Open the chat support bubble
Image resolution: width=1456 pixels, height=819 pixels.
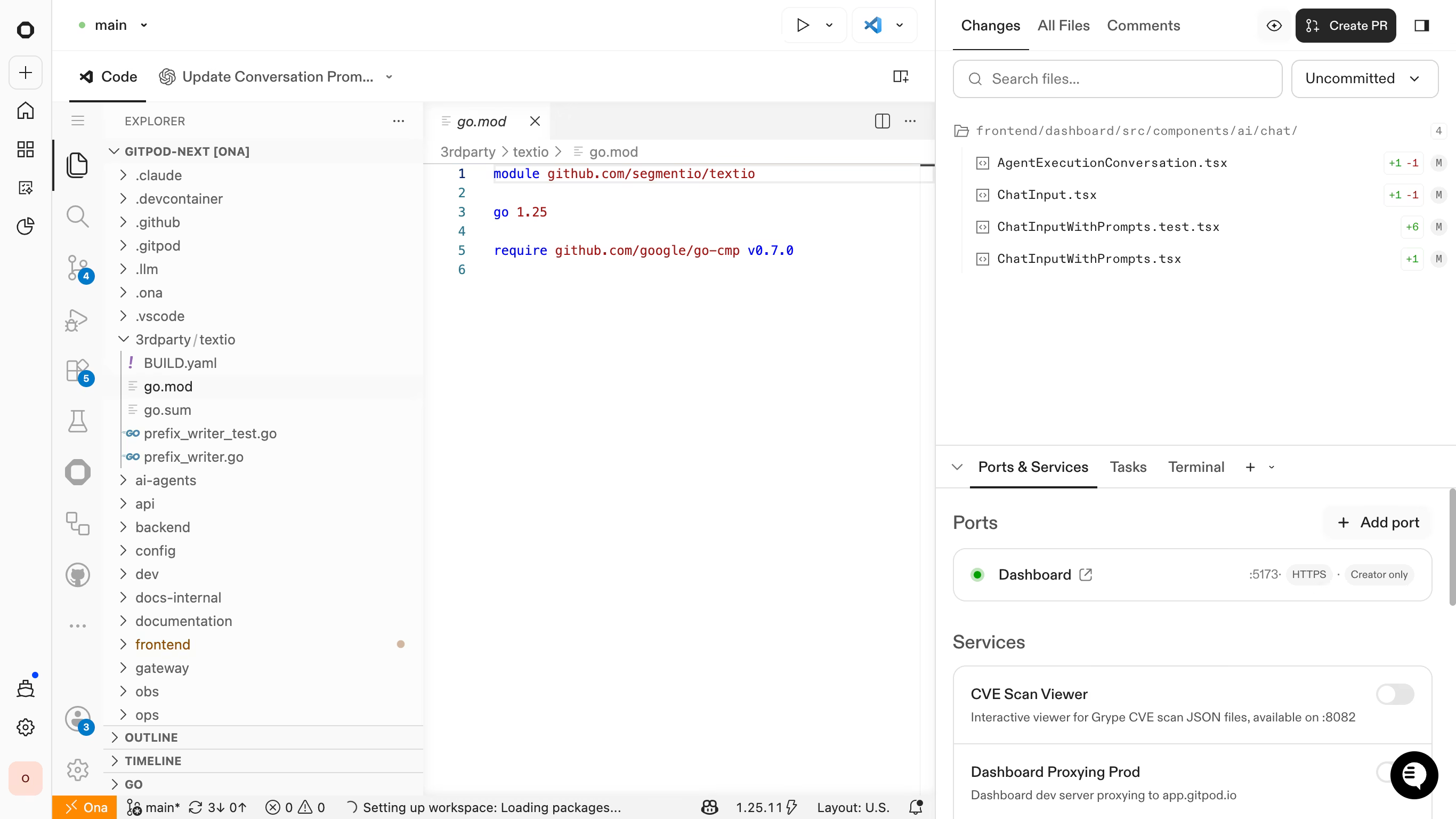tap(1413, 775)
